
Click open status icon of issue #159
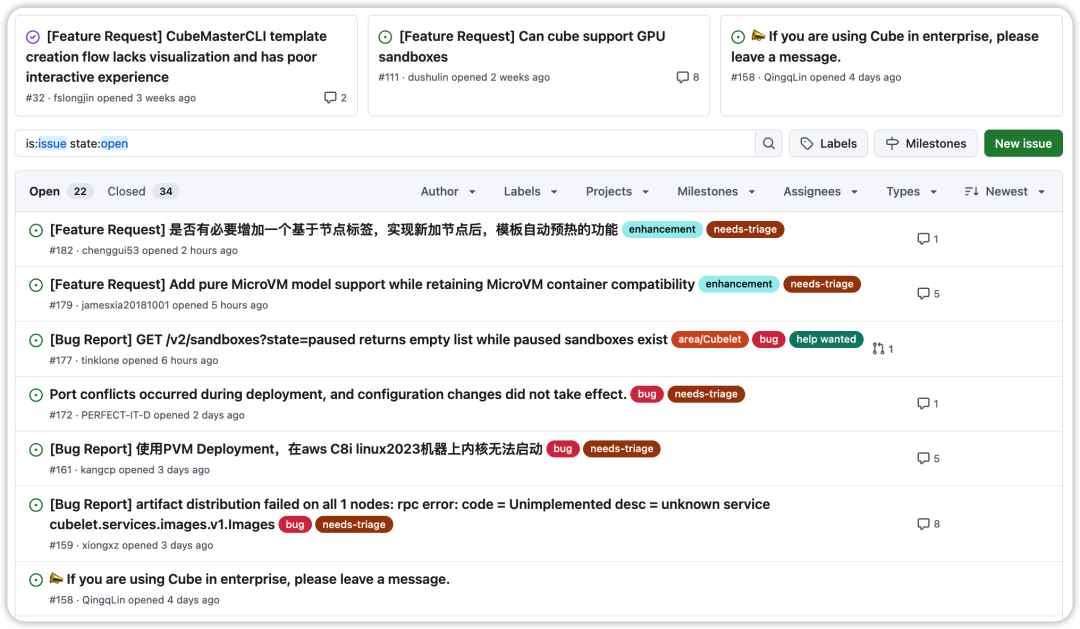36,505
